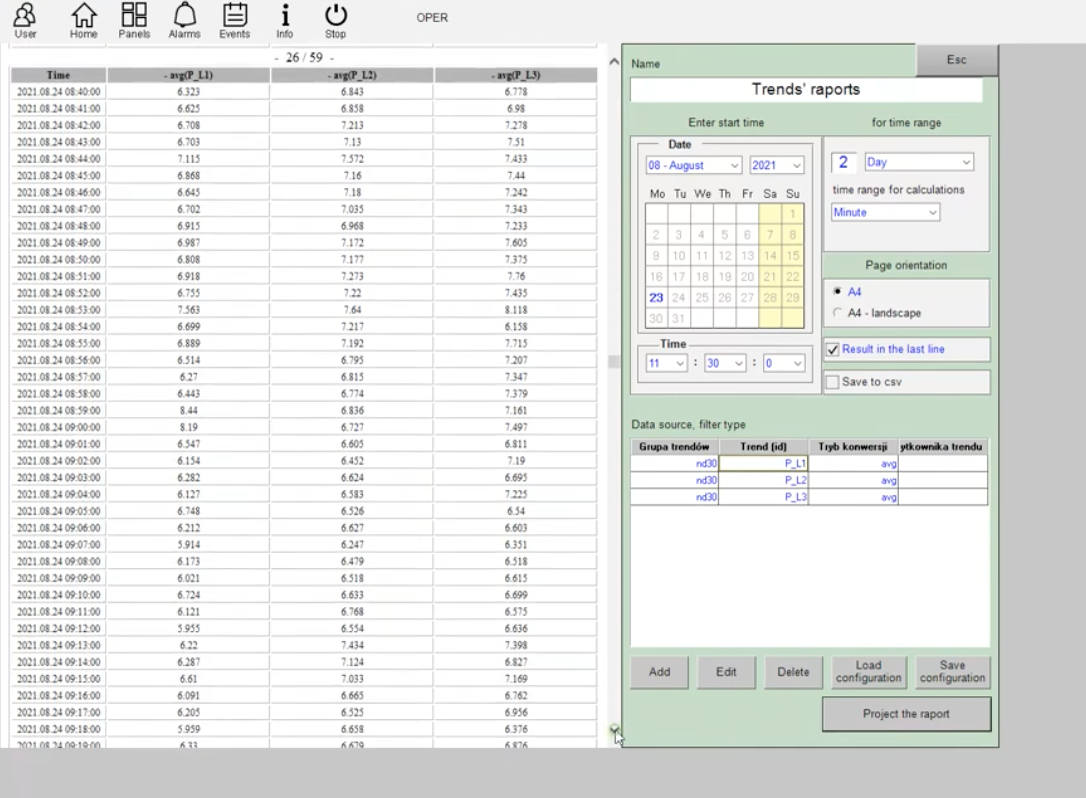
Task: Click the Stop power icon
Action: tap(335, 20)
